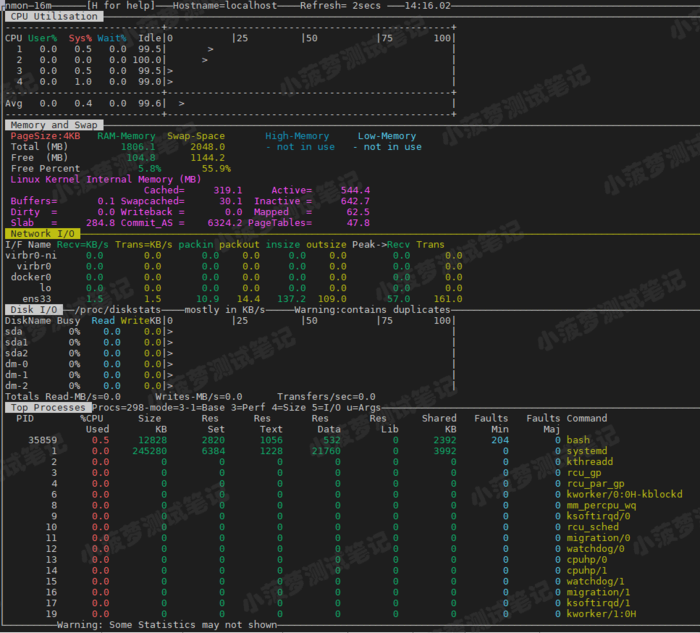This screenshot has width=700, height=633.
Task: Click PageTables value 47.8
Action: 358,223
